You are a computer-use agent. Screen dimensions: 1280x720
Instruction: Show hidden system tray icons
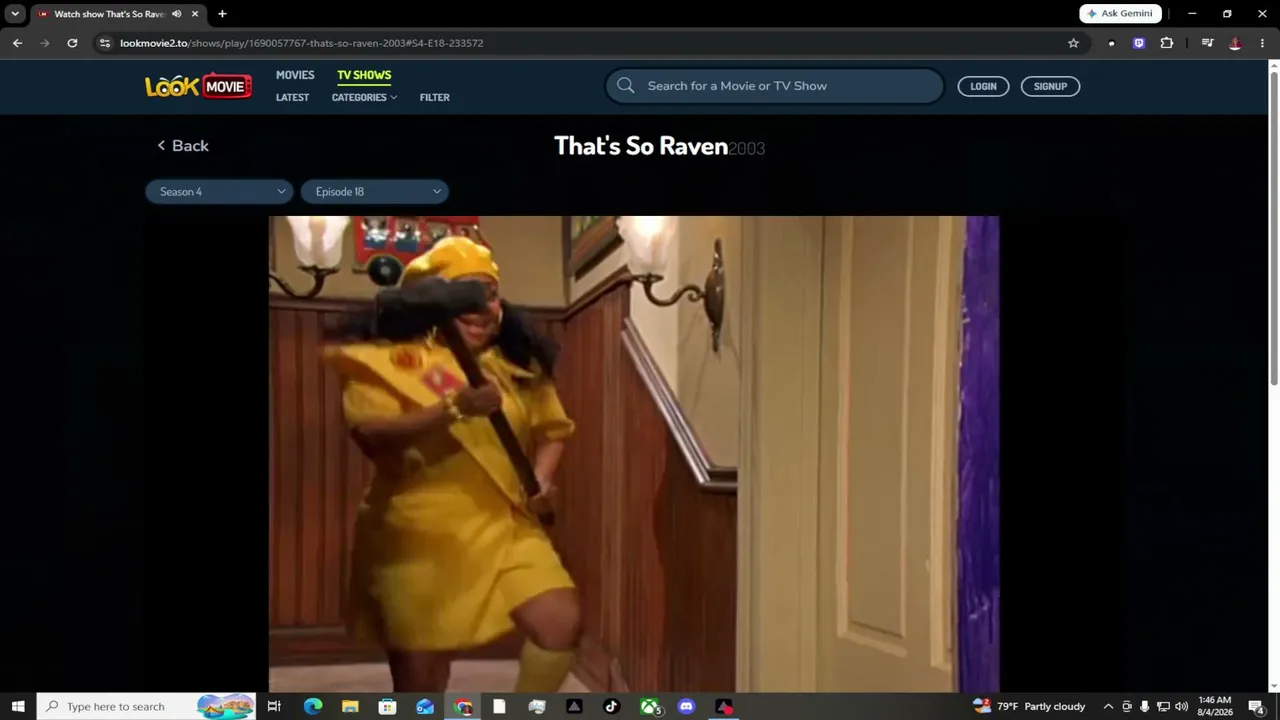[1108, 706]
